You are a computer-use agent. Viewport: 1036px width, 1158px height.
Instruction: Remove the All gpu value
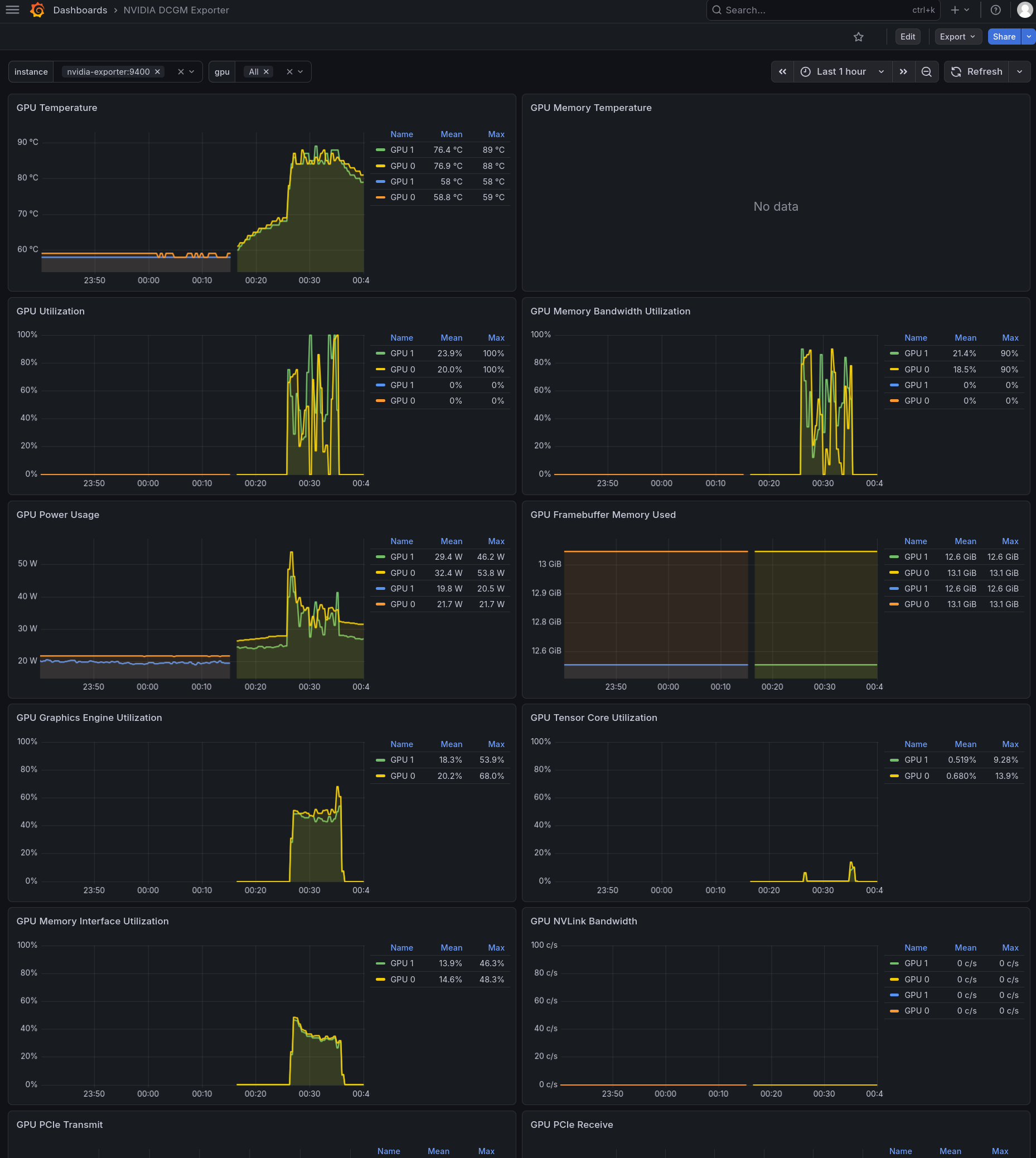coord(266,72)
